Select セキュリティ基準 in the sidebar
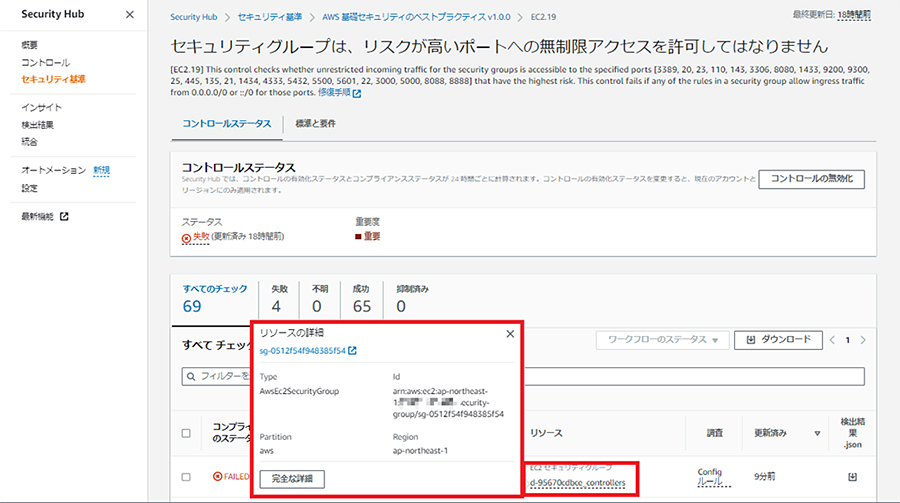This screenshot has width=900, height=503. [x=53, y=79]
